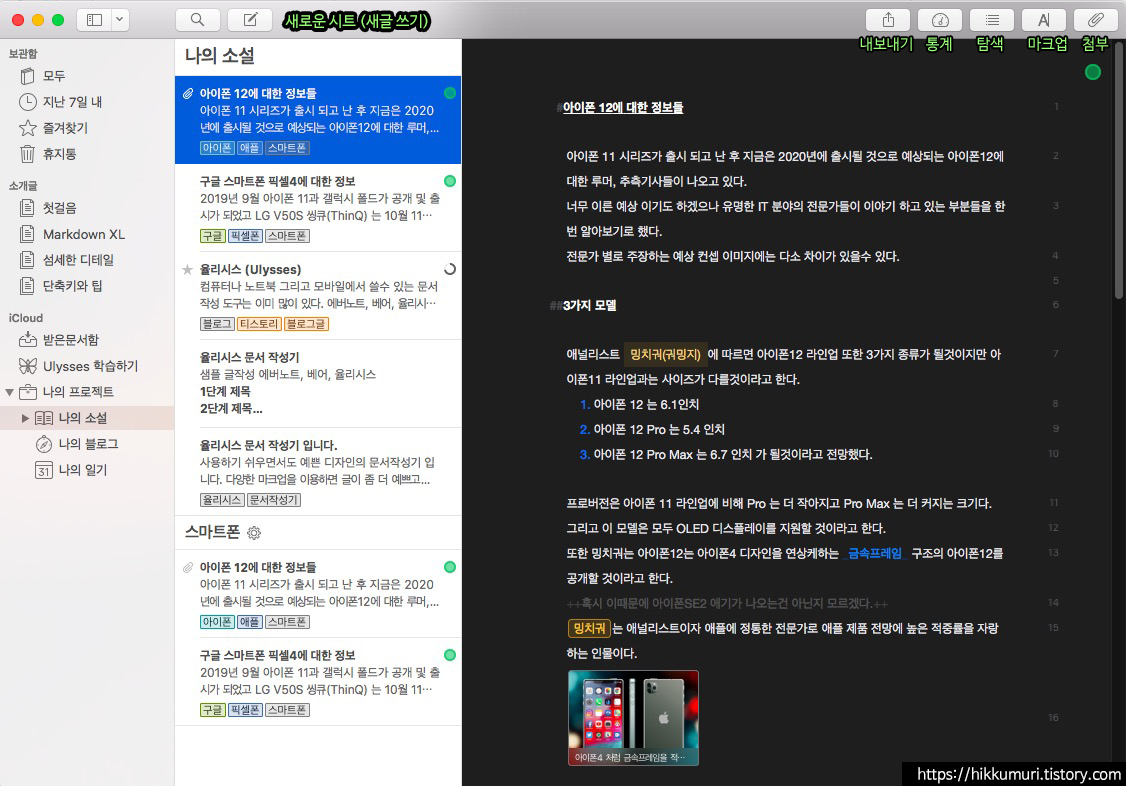Click the 블로그글 keyword tag
This screenshot has width=1126, height=786.
306,324
